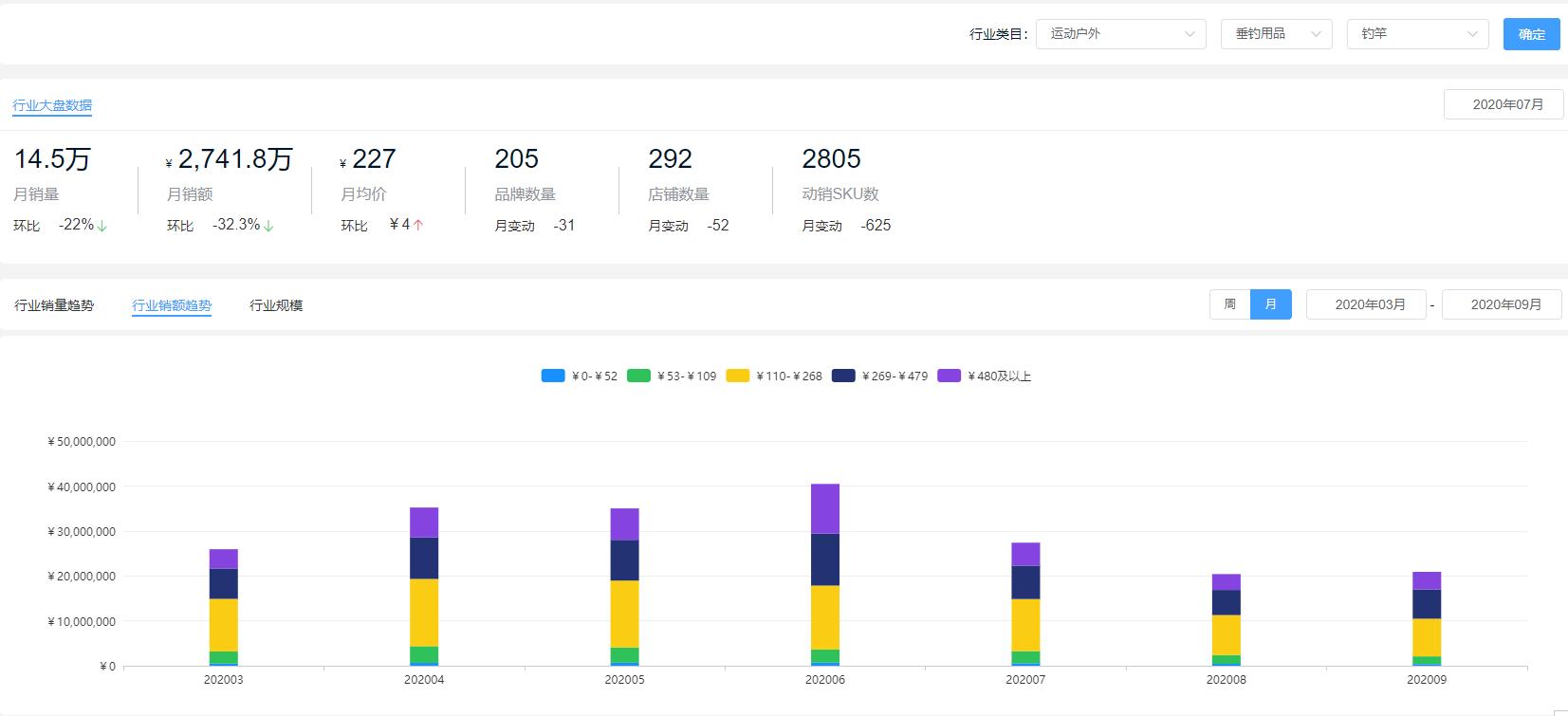Toggle chart granularity to 月

(x=1270, y=304)
